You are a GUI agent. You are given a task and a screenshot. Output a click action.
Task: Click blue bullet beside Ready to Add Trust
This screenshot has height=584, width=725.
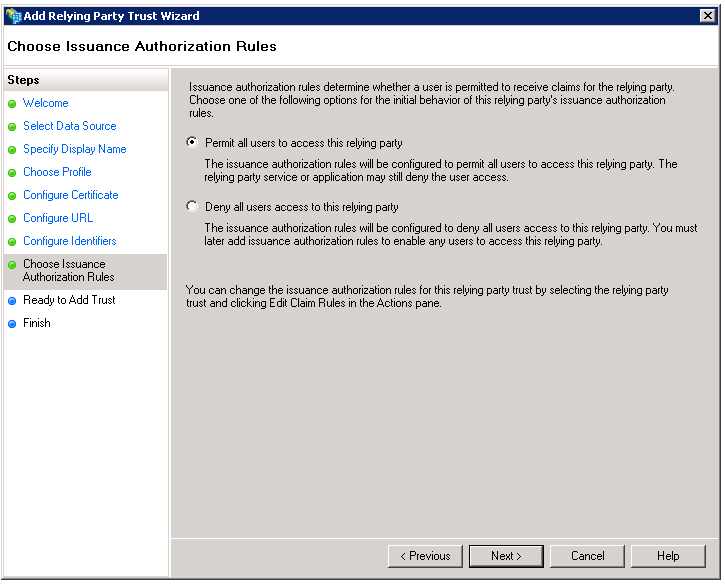[12, 301]
